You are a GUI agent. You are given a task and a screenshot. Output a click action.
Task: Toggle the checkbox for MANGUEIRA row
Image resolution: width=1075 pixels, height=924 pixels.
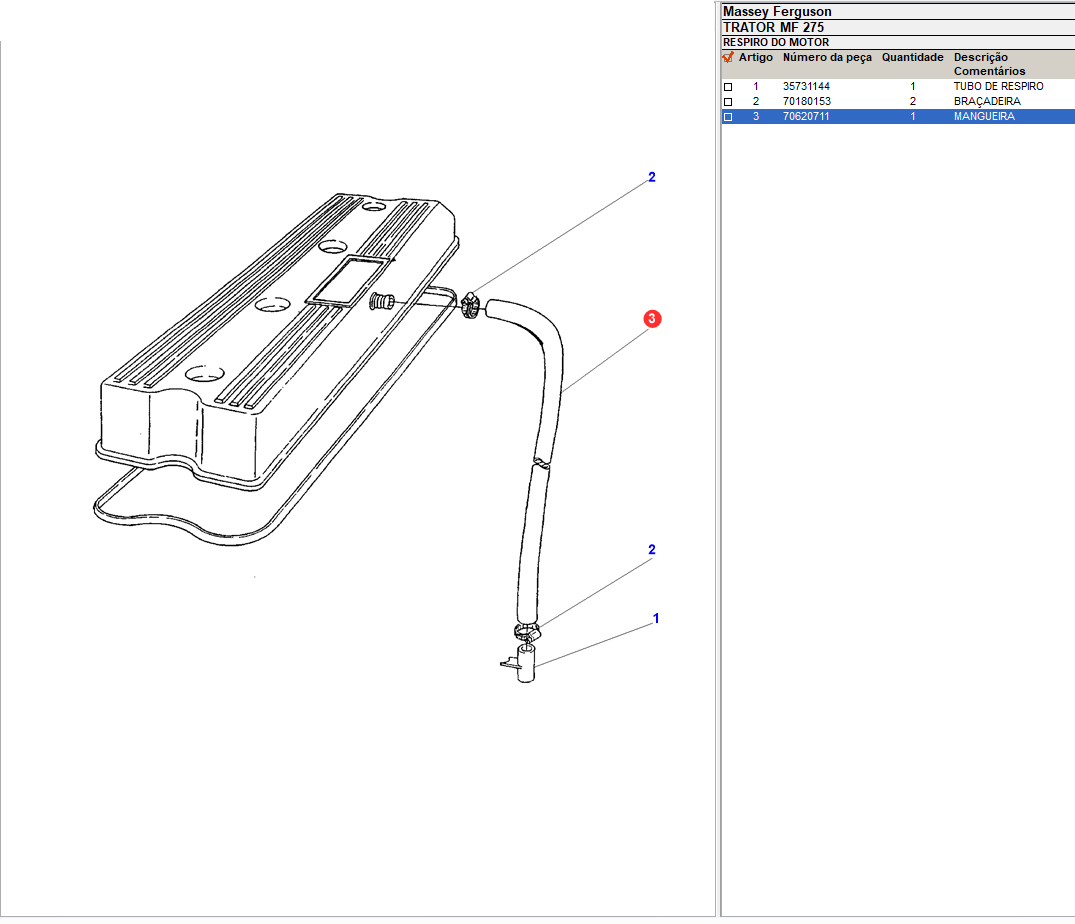728,117
